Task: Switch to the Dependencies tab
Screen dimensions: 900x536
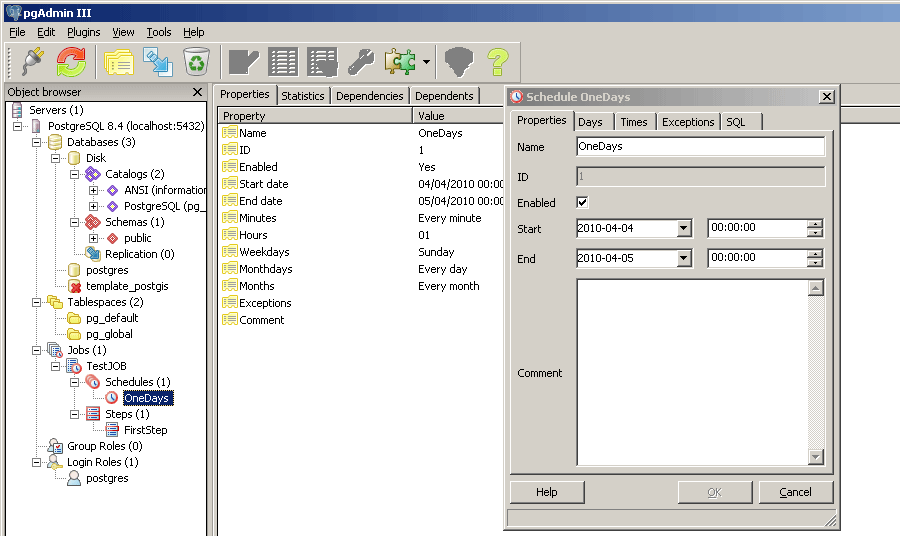Action: coord(370,96)
